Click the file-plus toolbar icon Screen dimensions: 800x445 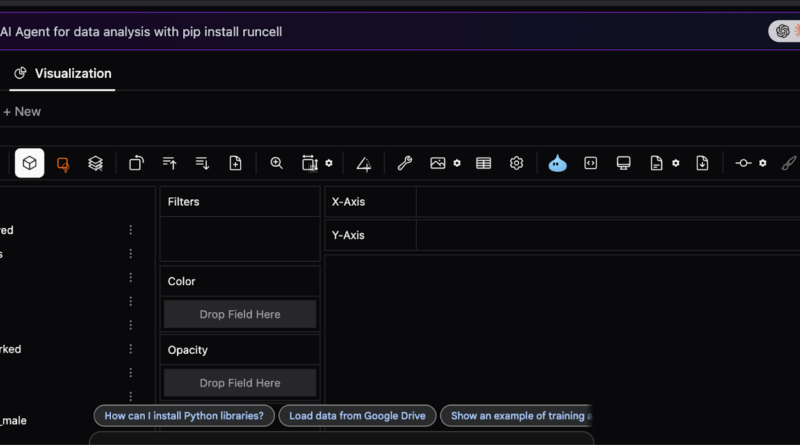(x=235, y=163)
